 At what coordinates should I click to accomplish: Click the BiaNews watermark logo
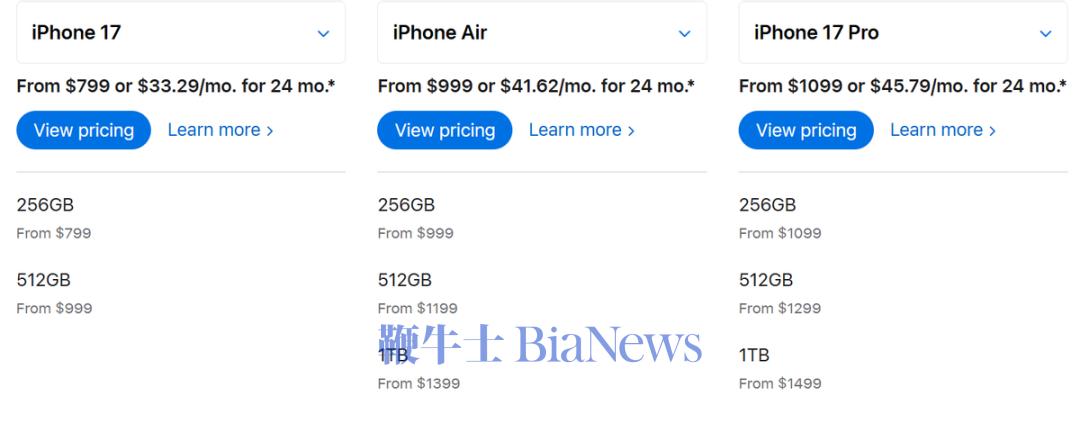[x=540, y=344]
